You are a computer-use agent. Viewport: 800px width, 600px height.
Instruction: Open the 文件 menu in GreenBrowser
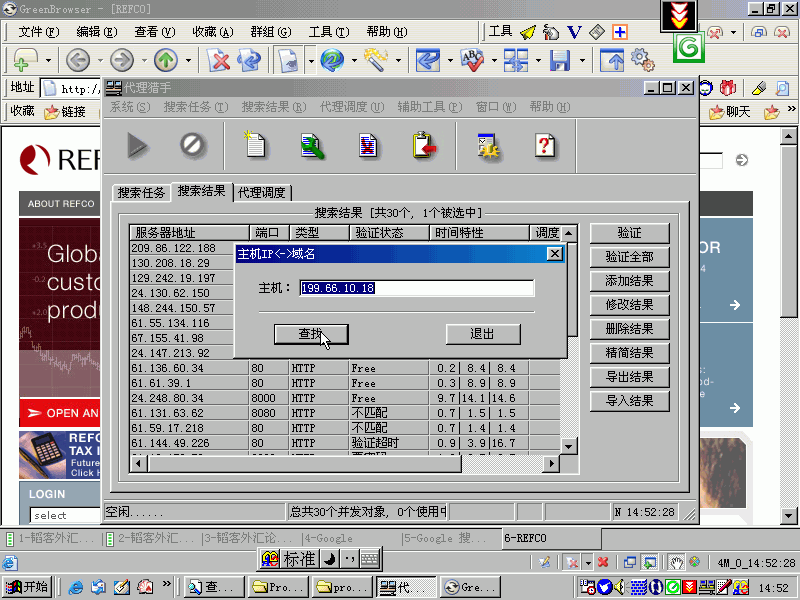click(37, 32)
